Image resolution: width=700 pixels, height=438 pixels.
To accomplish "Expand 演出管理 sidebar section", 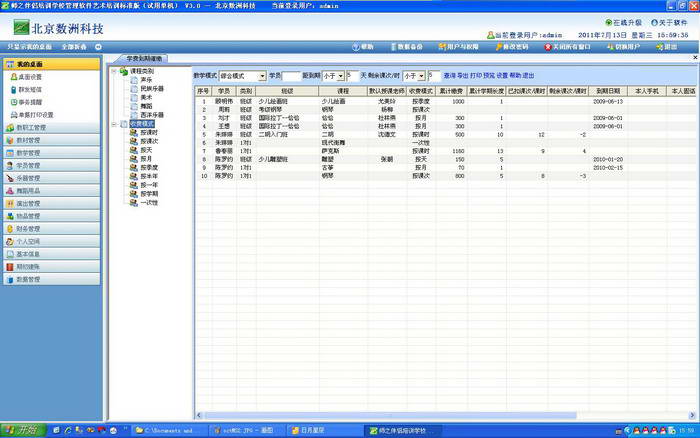I will tap(52, 203).
